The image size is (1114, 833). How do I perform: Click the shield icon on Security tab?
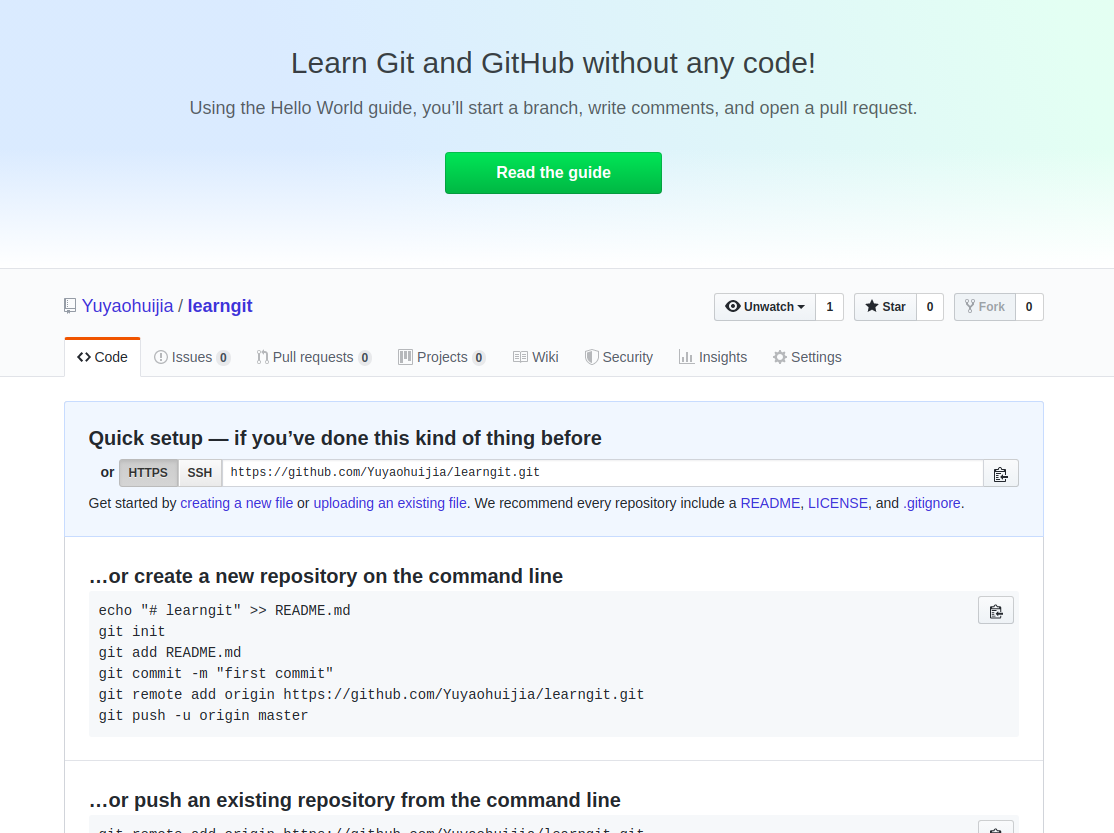click(x=591, y=358)
